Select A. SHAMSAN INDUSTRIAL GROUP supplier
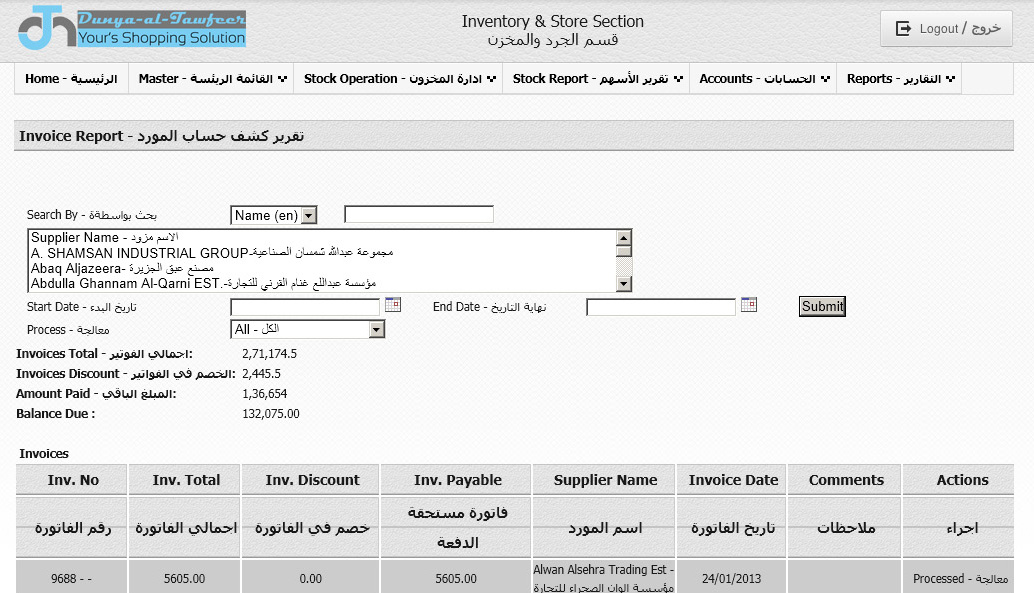The height and width of the screenshot is (593, 1034). (x=322, y=253)
